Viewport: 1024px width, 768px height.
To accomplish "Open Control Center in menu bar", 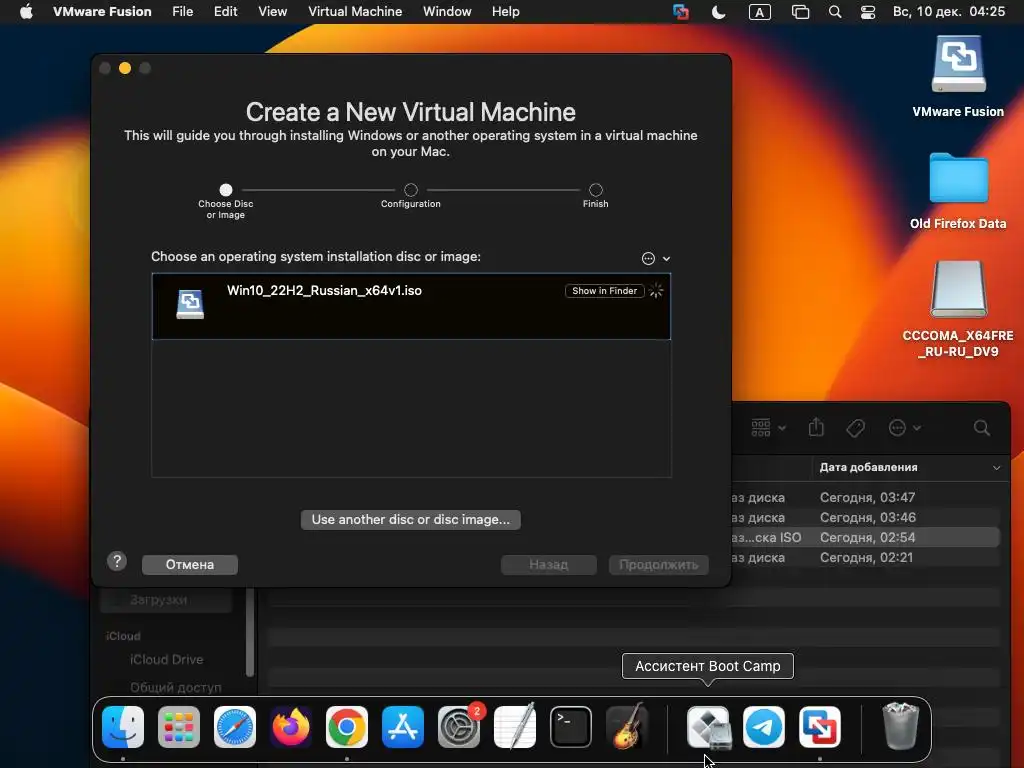I will pos(868,12).
